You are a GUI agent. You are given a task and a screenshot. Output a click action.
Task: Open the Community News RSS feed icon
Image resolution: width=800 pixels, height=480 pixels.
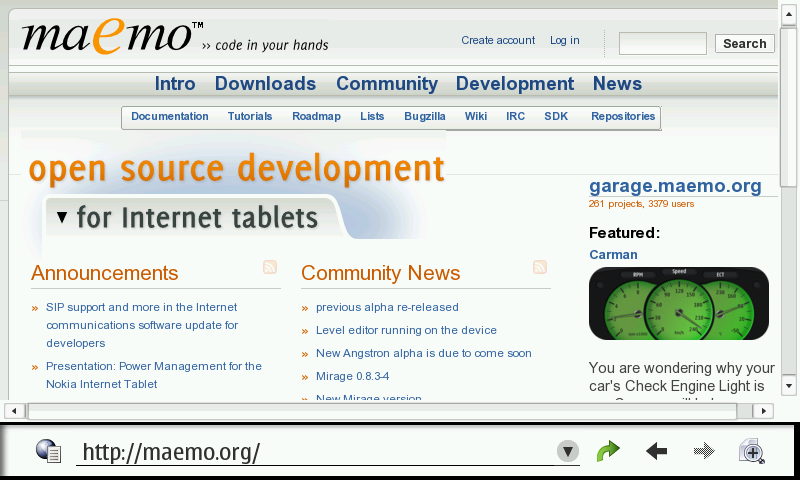[x=540, y=267]
